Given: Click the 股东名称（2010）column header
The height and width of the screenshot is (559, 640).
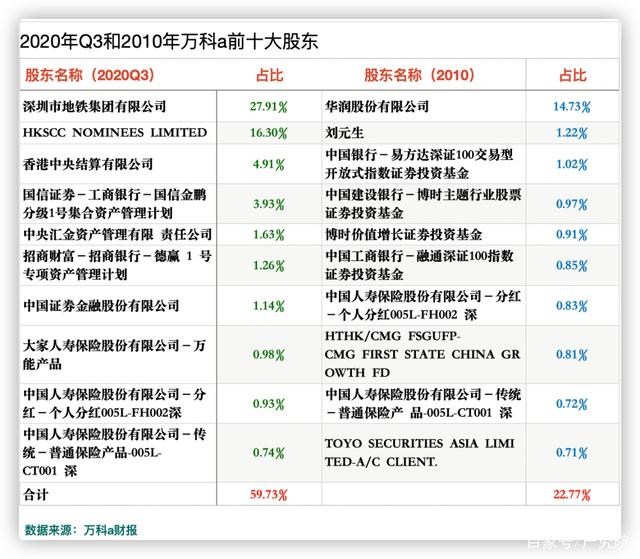Looking at the screenshot, I should pyautogui.click(x=419, y=75).
